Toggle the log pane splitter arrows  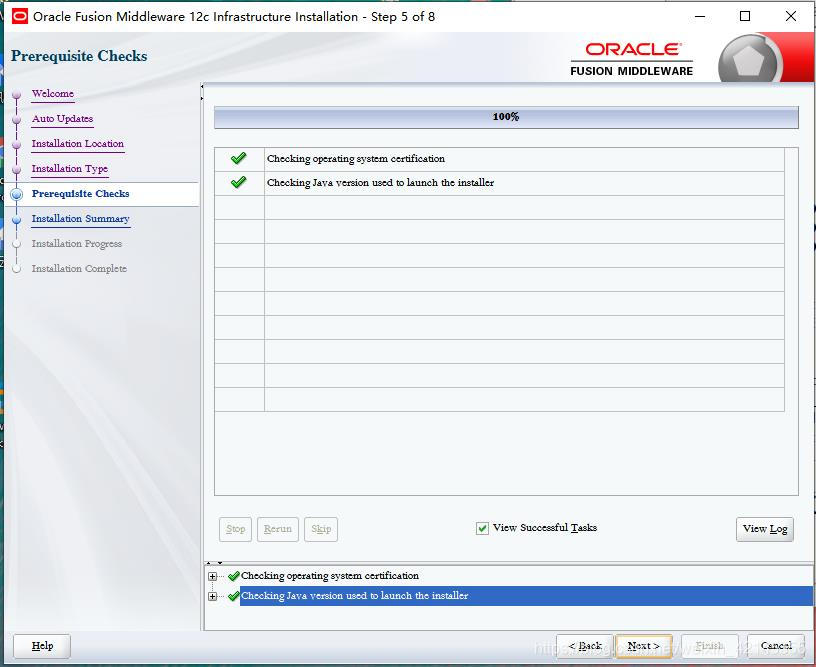214,562
